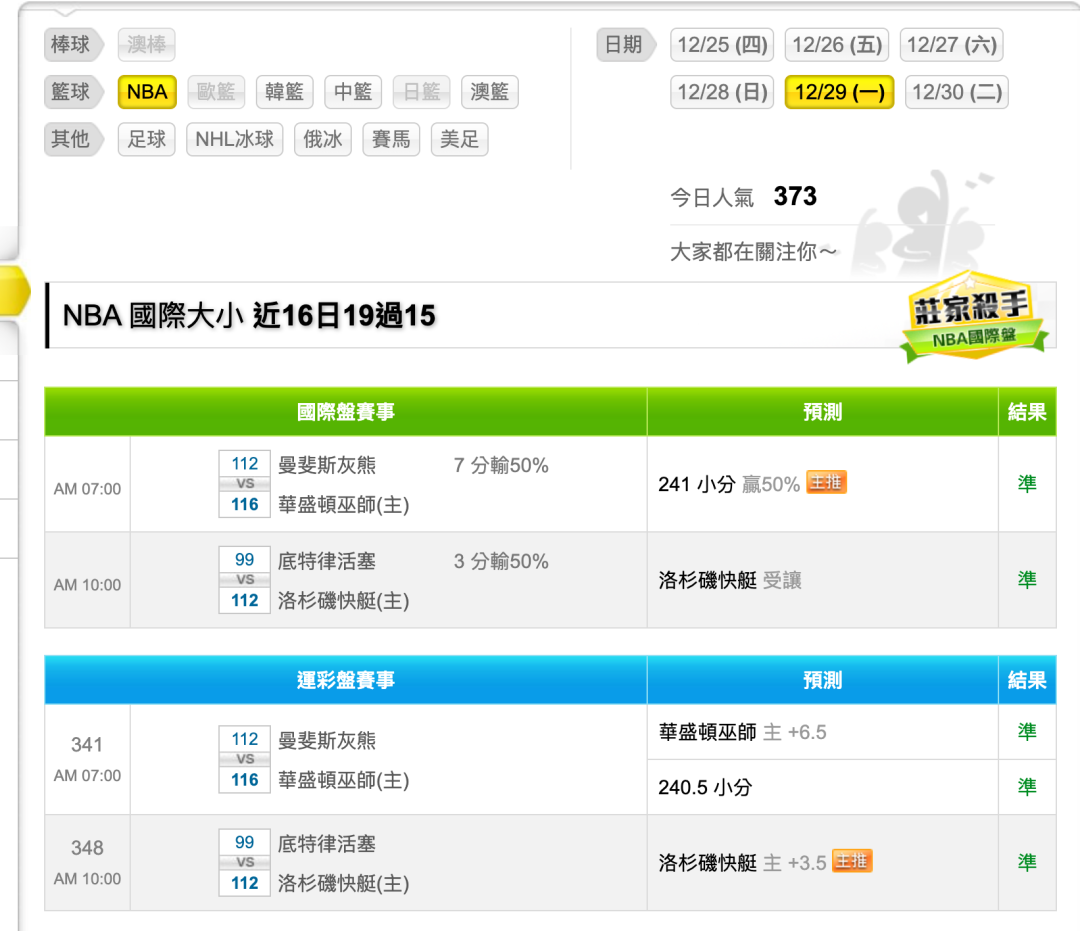Pick date 12/26 (五)
This screenshot has width=1080, height=931.
pyautogui.click(x=837, y=45)
